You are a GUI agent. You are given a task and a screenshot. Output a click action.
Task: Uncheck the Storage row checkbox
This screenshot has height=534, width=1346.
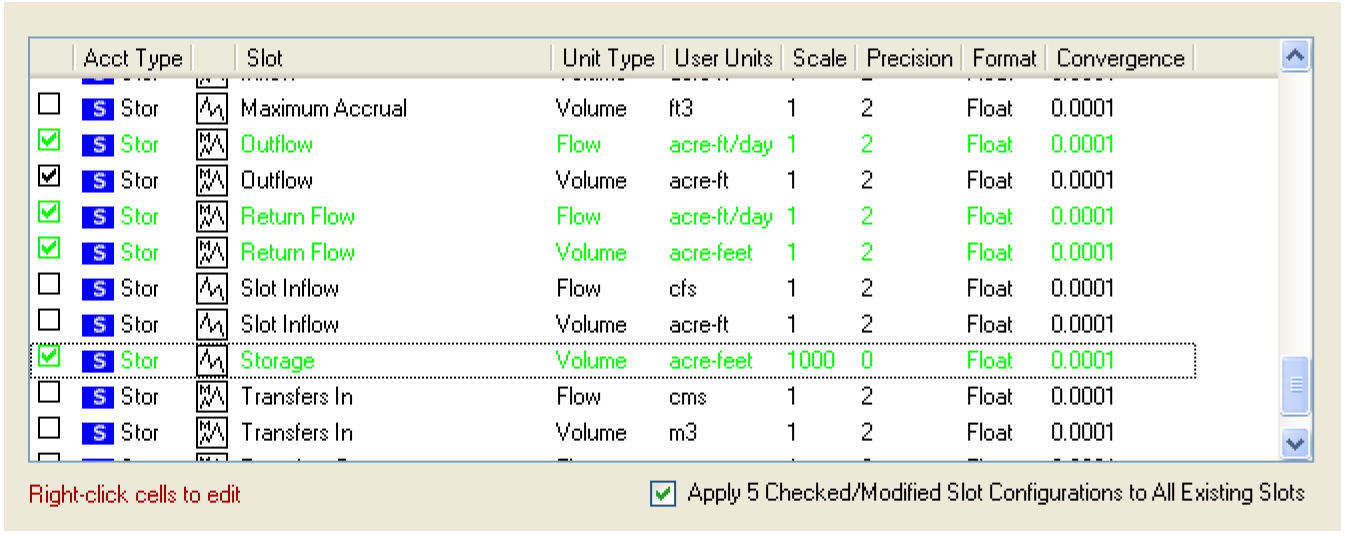click(48, 357)
